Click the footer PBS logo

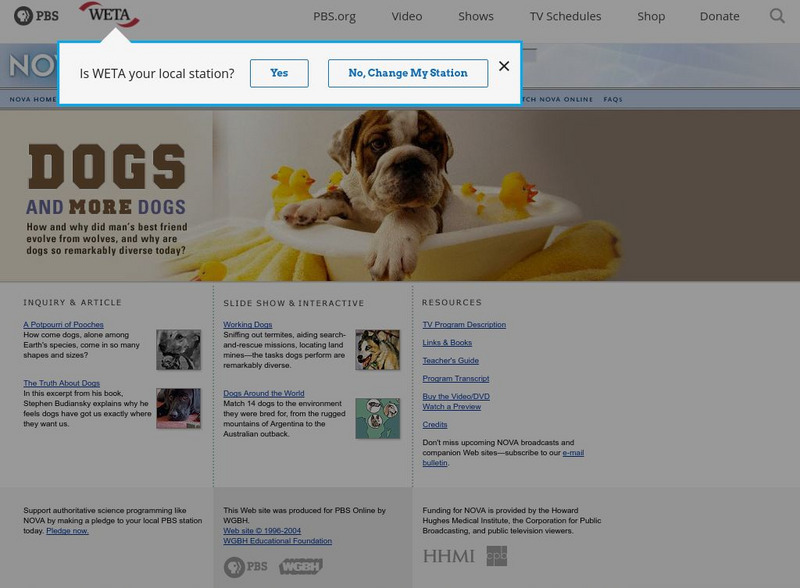[x=245, y=567]
